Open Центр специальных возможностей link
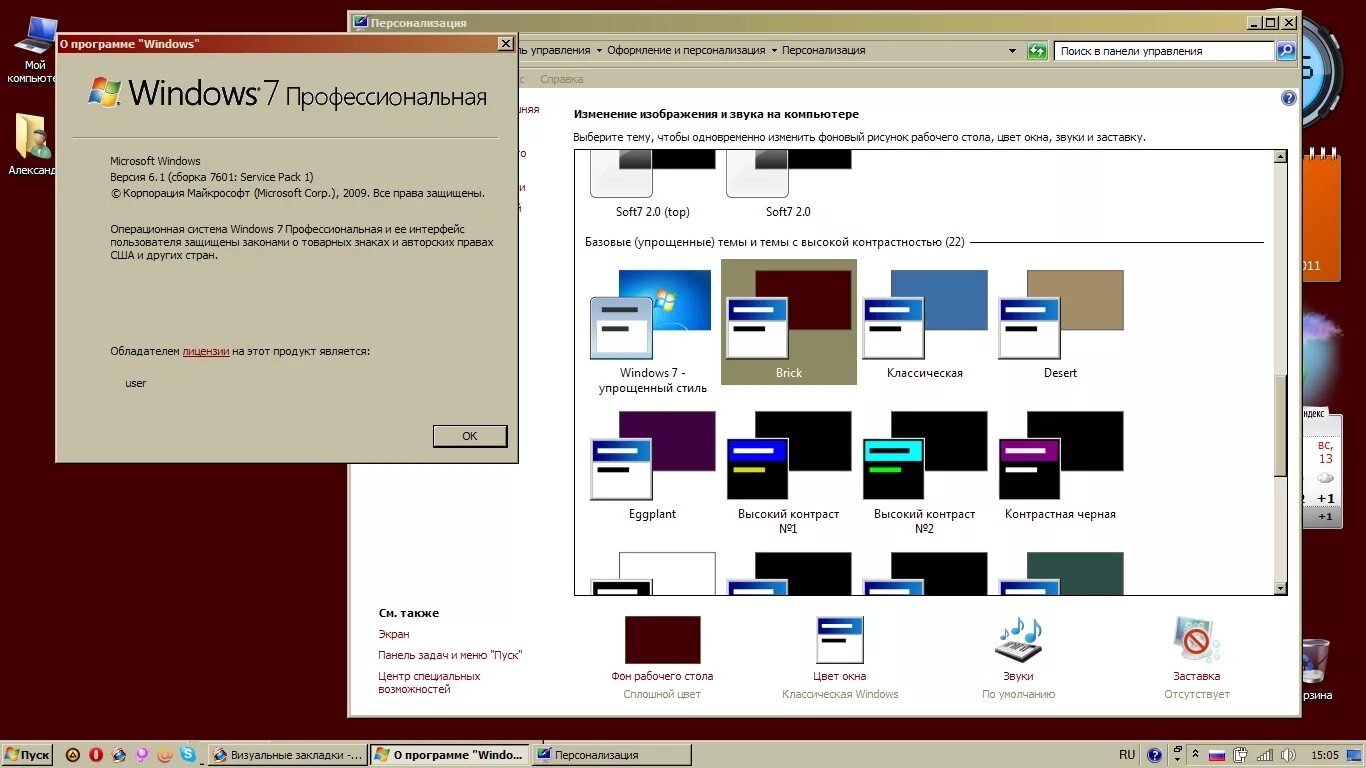 (x=429, y=683)
